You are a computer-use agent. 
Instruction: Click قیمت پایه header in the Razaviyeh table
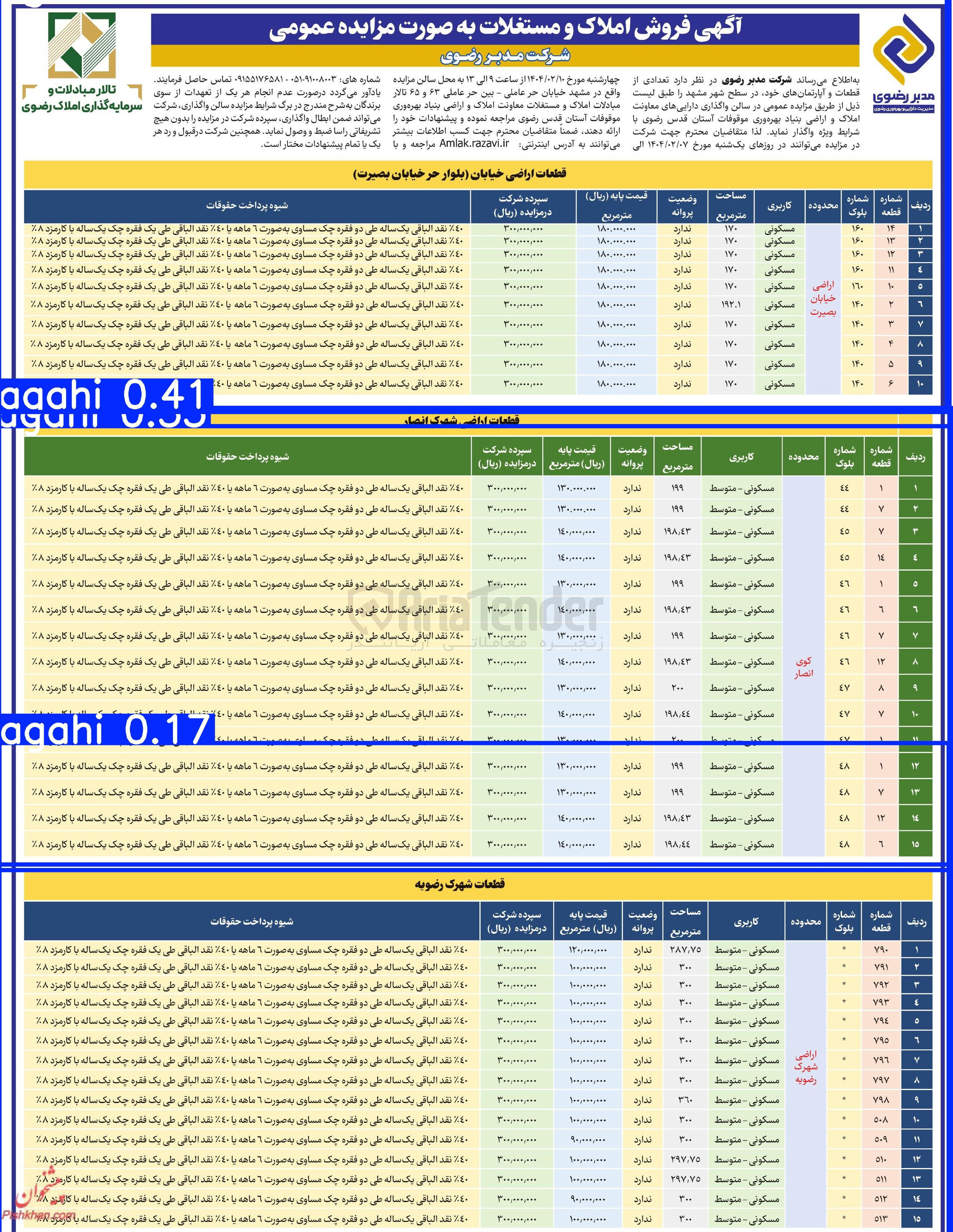click(x=588, y=921)
